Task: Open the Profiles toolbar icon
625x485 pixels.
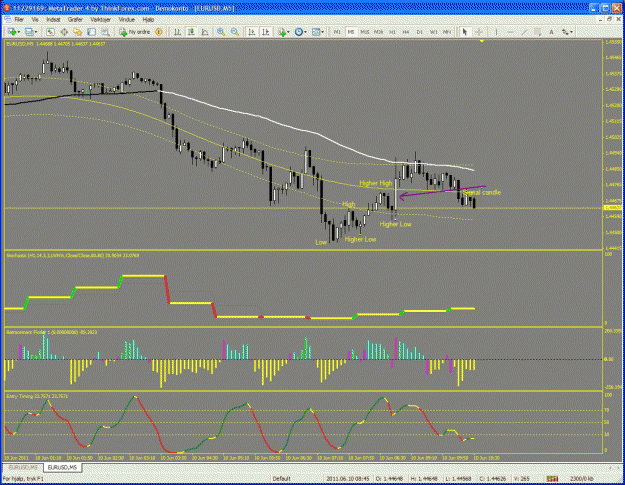Action: coord(29,32)
